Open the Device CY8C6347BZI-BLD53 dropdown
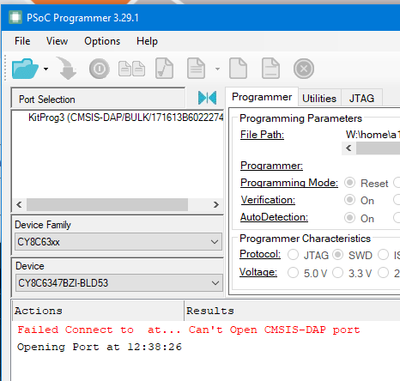Viewport: 400px width, 381px height. (x=118, y=283)
